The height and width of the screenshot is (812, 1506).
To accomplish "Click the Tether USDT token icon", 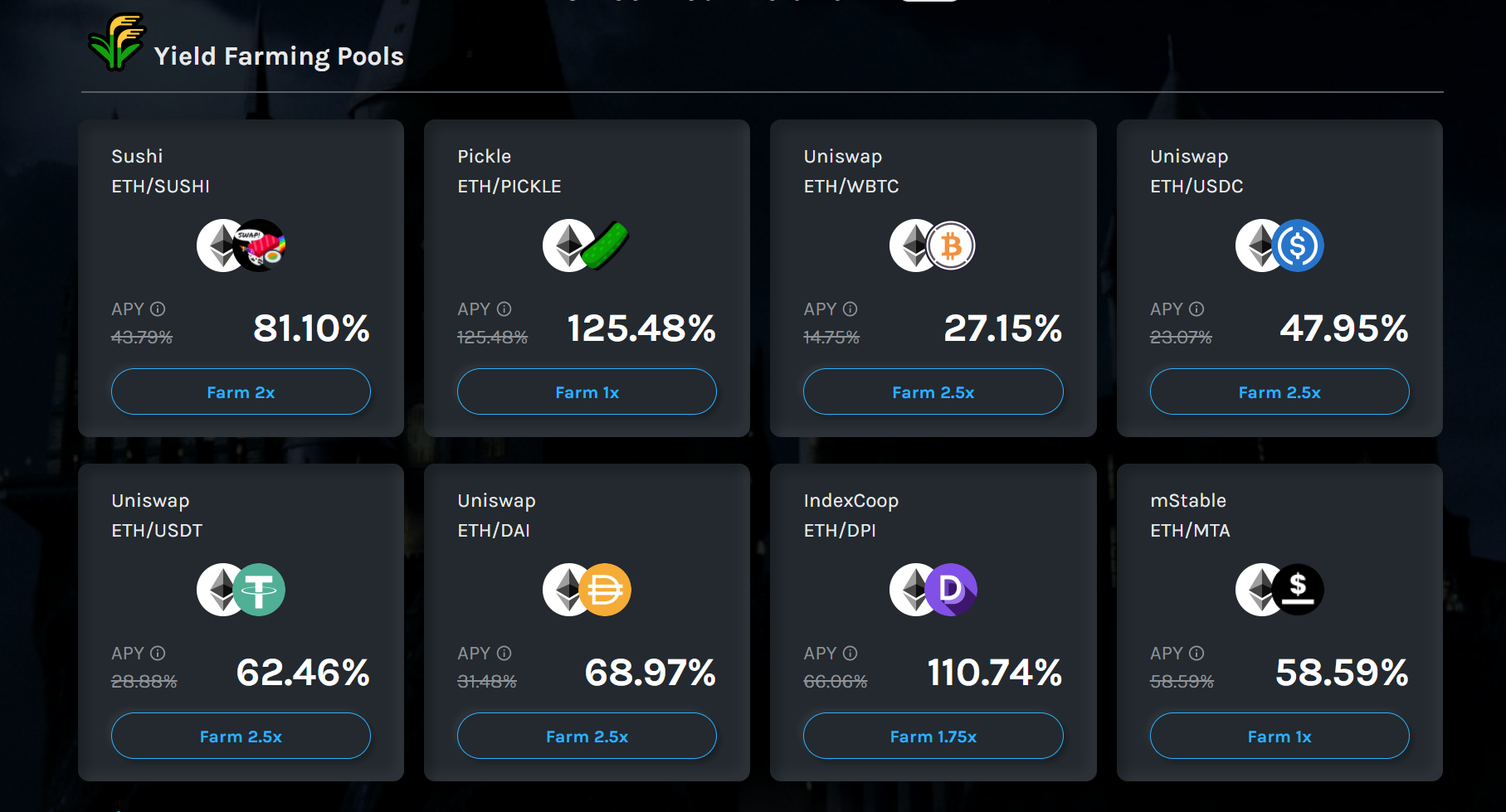I will 259,590.
